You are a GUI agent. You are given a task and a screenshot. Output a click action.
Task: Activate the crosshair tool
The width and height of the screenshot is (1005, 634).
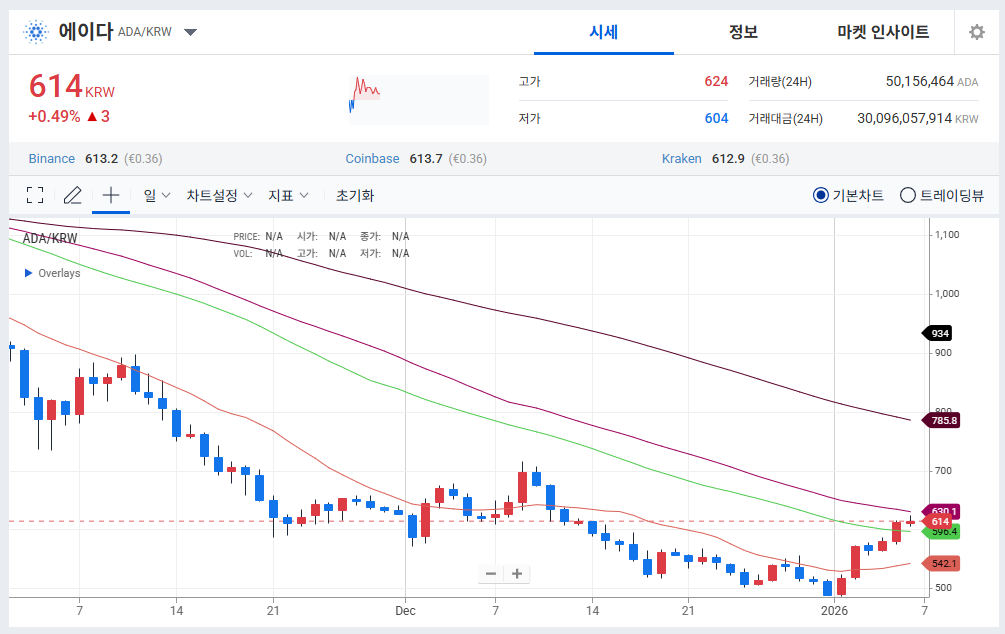(x=110, y=194)
